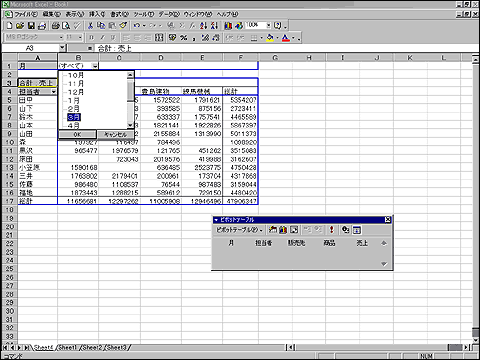
Task: Sort descending with the Z-A icon
Action: (x=214, y=26)
